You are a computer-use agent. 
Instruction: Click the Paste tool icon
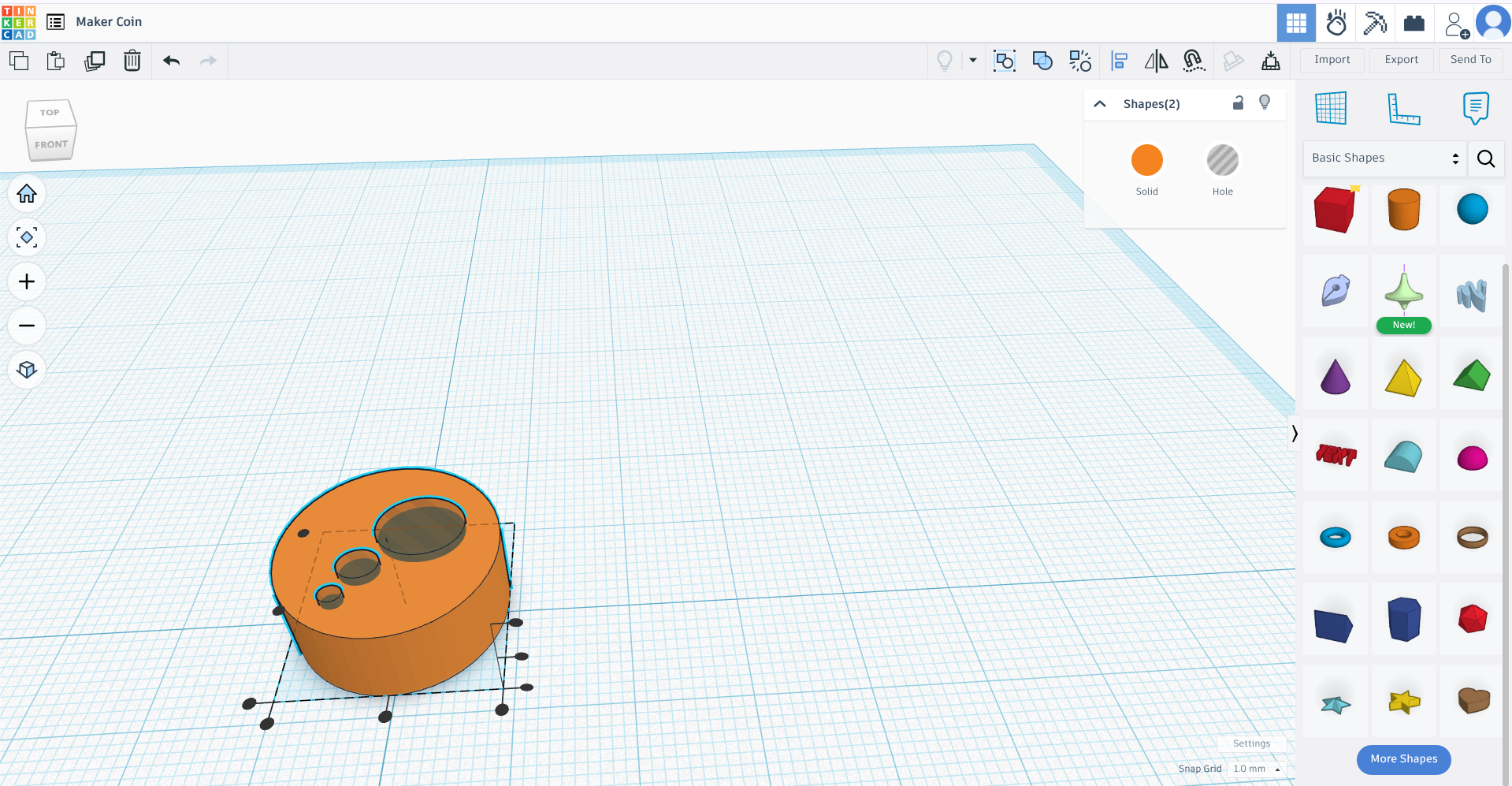[56, 61]
